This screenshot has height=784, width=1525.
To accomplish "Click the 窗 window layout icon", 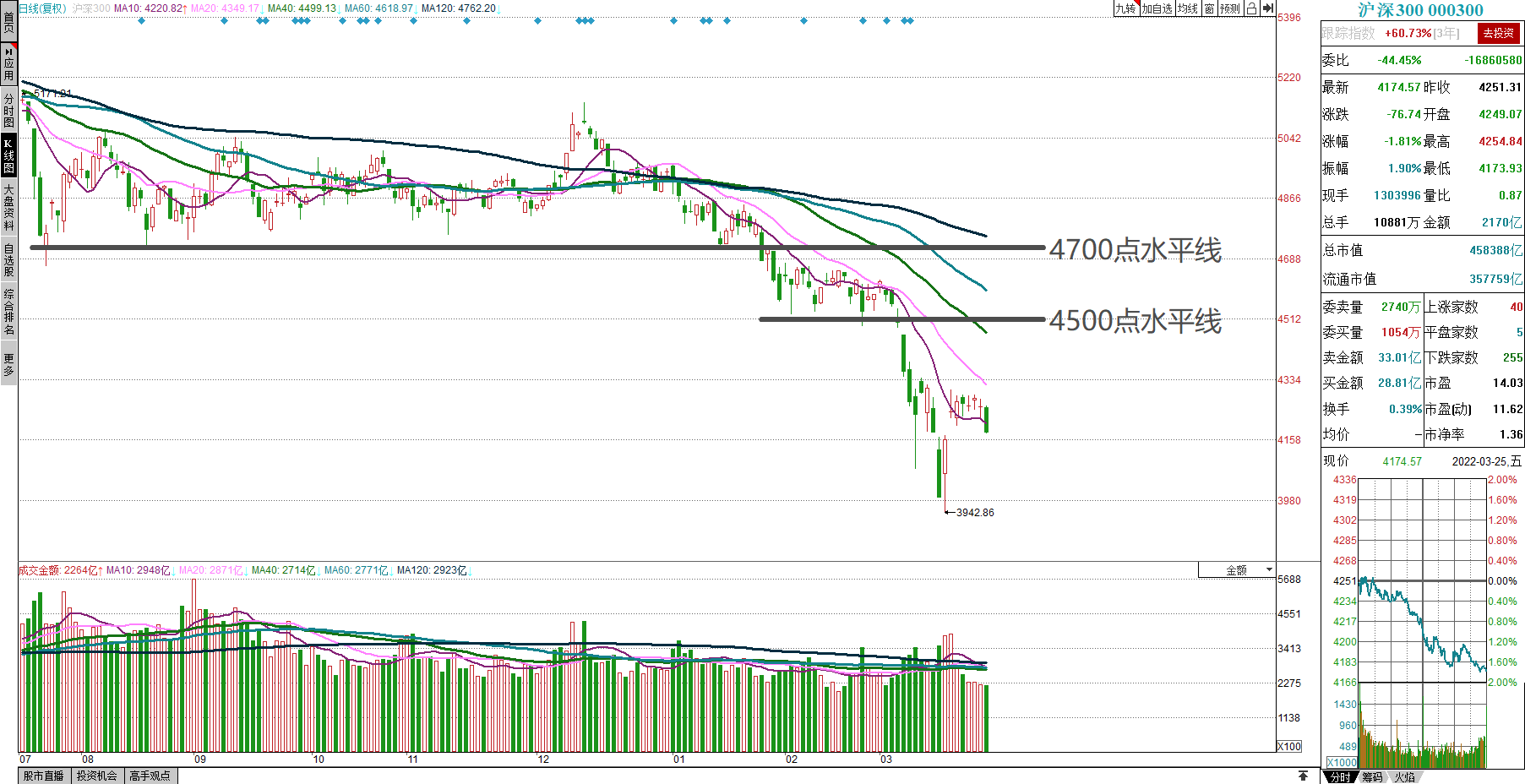I will (1210, 8).
